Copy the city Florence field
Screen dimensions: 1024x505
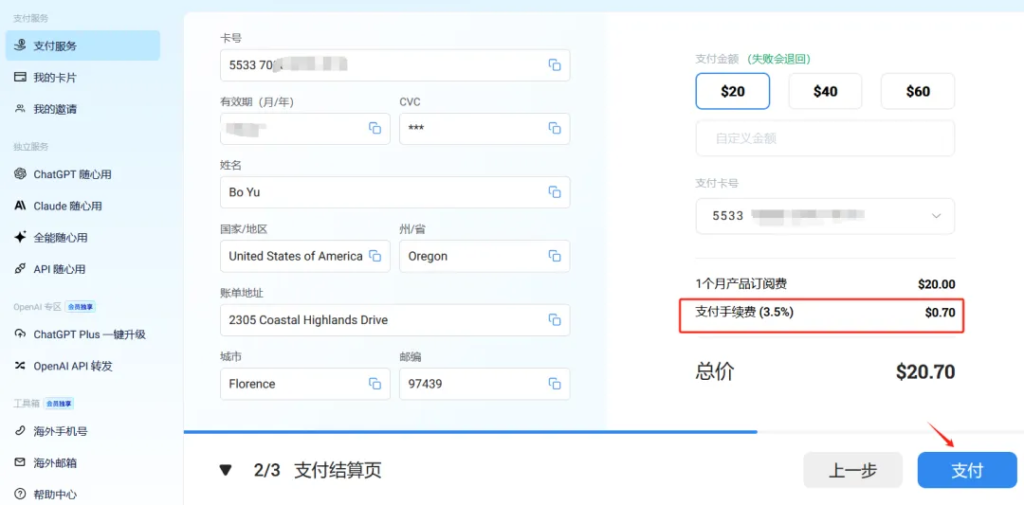point(375,384)
